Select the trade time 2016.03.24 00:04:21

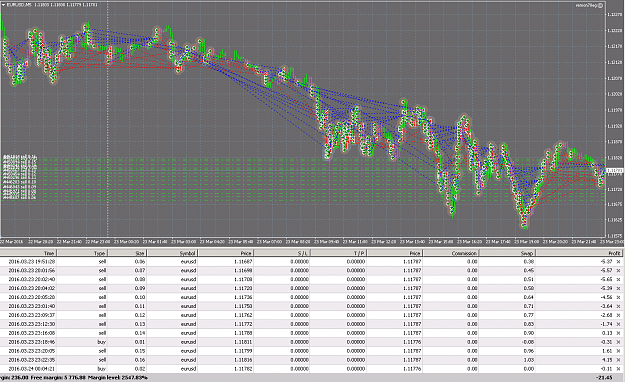(x=31, y=369)
